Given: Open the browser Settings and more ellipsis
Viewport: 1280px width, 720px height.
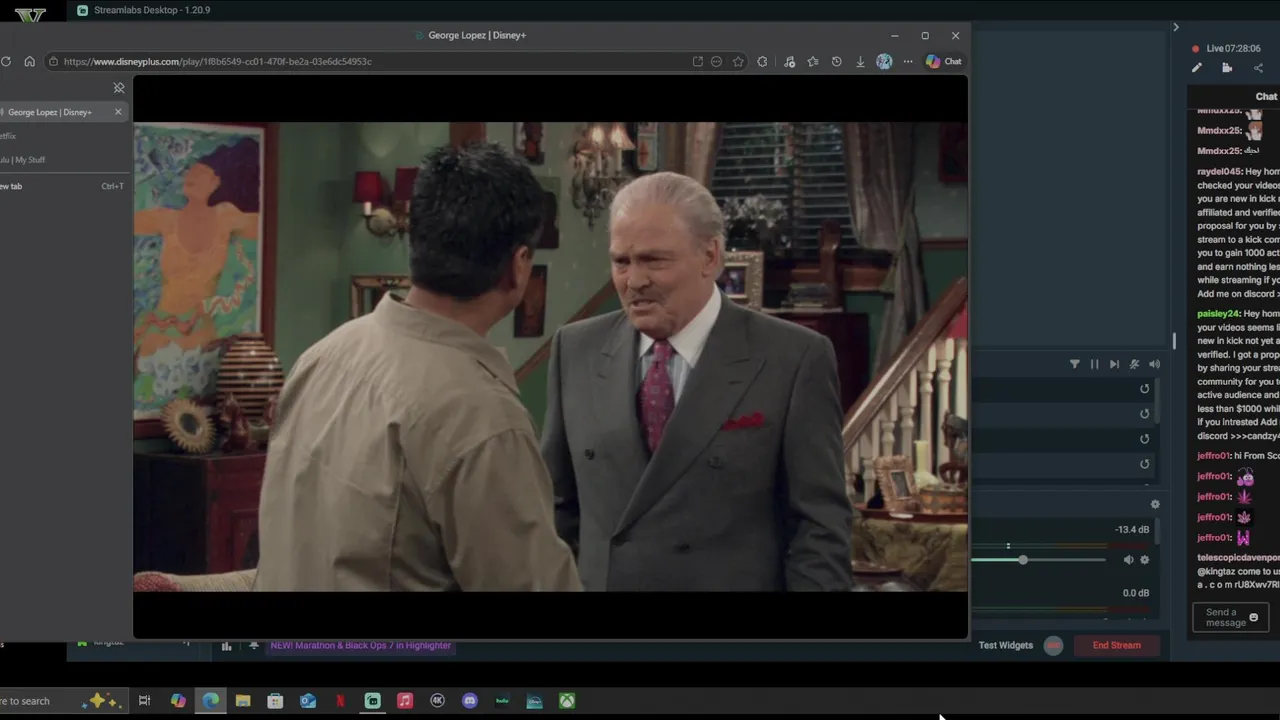Looking at the screenshot, I should pyautogui.click(x=908, y=61).
